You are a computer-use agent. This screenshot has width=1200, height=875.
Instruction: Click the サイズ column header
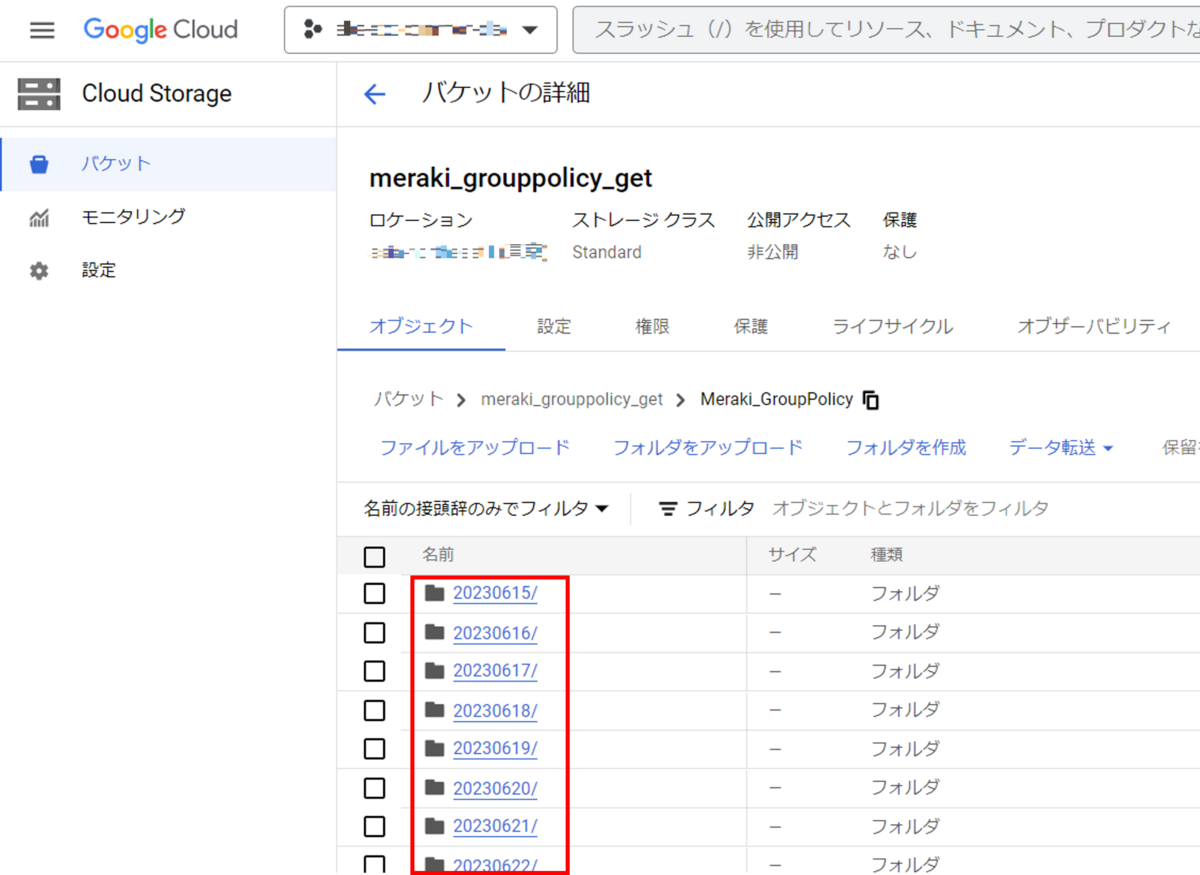tap(793, 555)
